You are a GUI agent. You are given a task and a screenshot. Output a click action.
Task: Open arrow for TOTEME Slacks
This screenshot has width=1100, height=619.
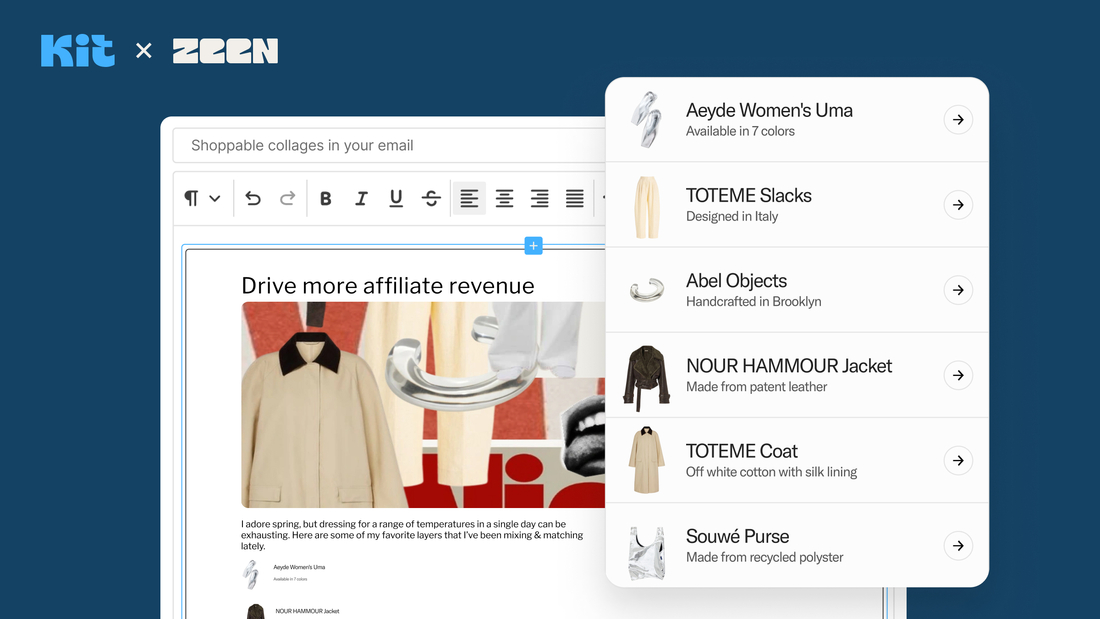pos(958,205)
